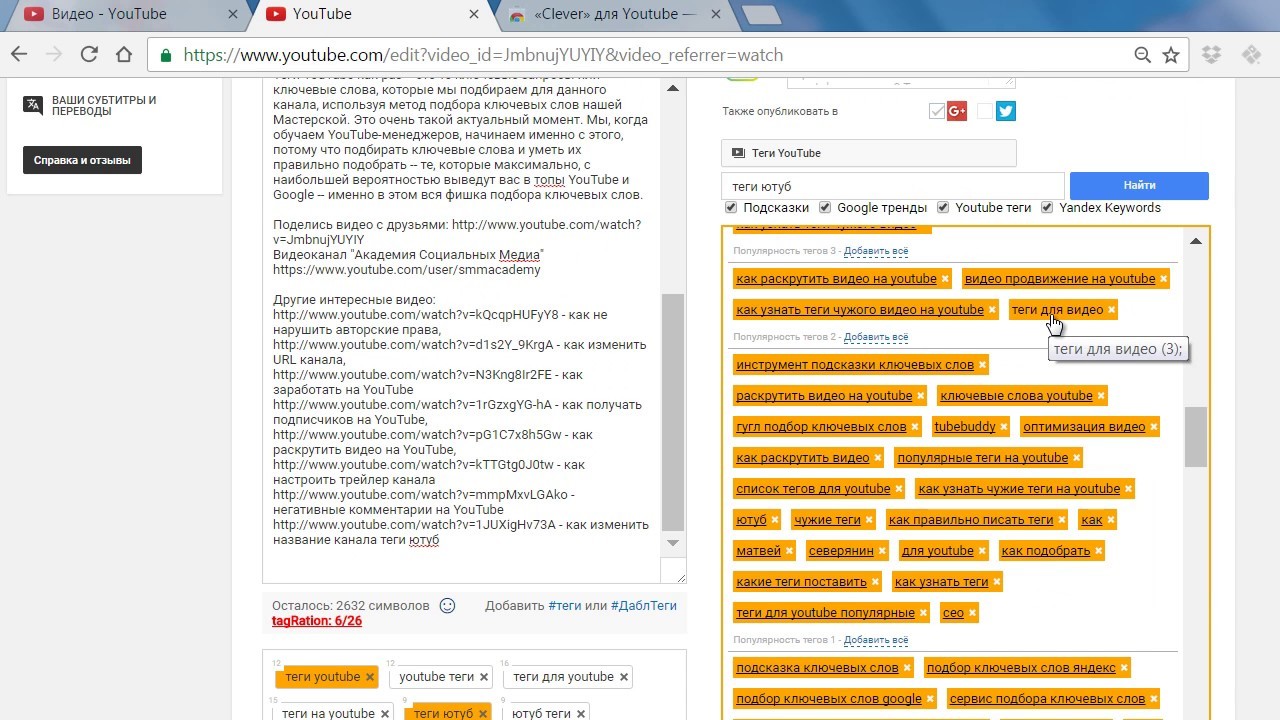Add suggested tag 'популярные теги на youtube'
Screen dimensions: 1280x720
[982, 458]
